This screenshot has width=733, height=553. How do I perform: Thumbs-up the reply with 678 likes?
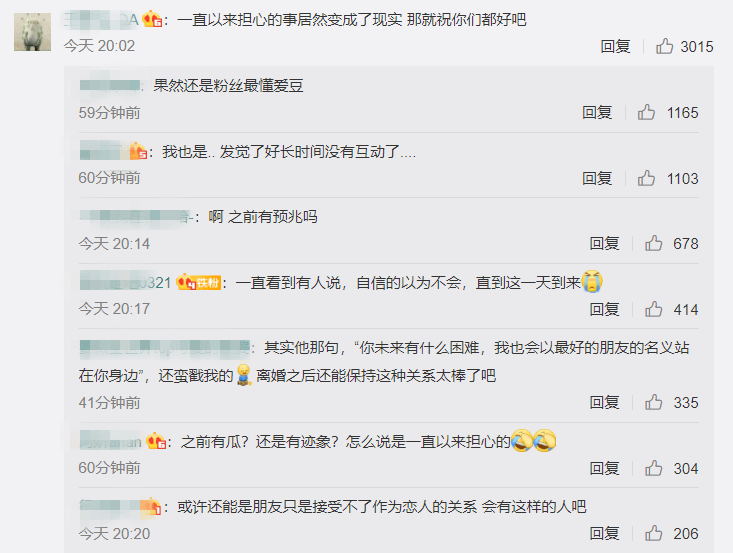pyautogui.click(x=654, y=243)
